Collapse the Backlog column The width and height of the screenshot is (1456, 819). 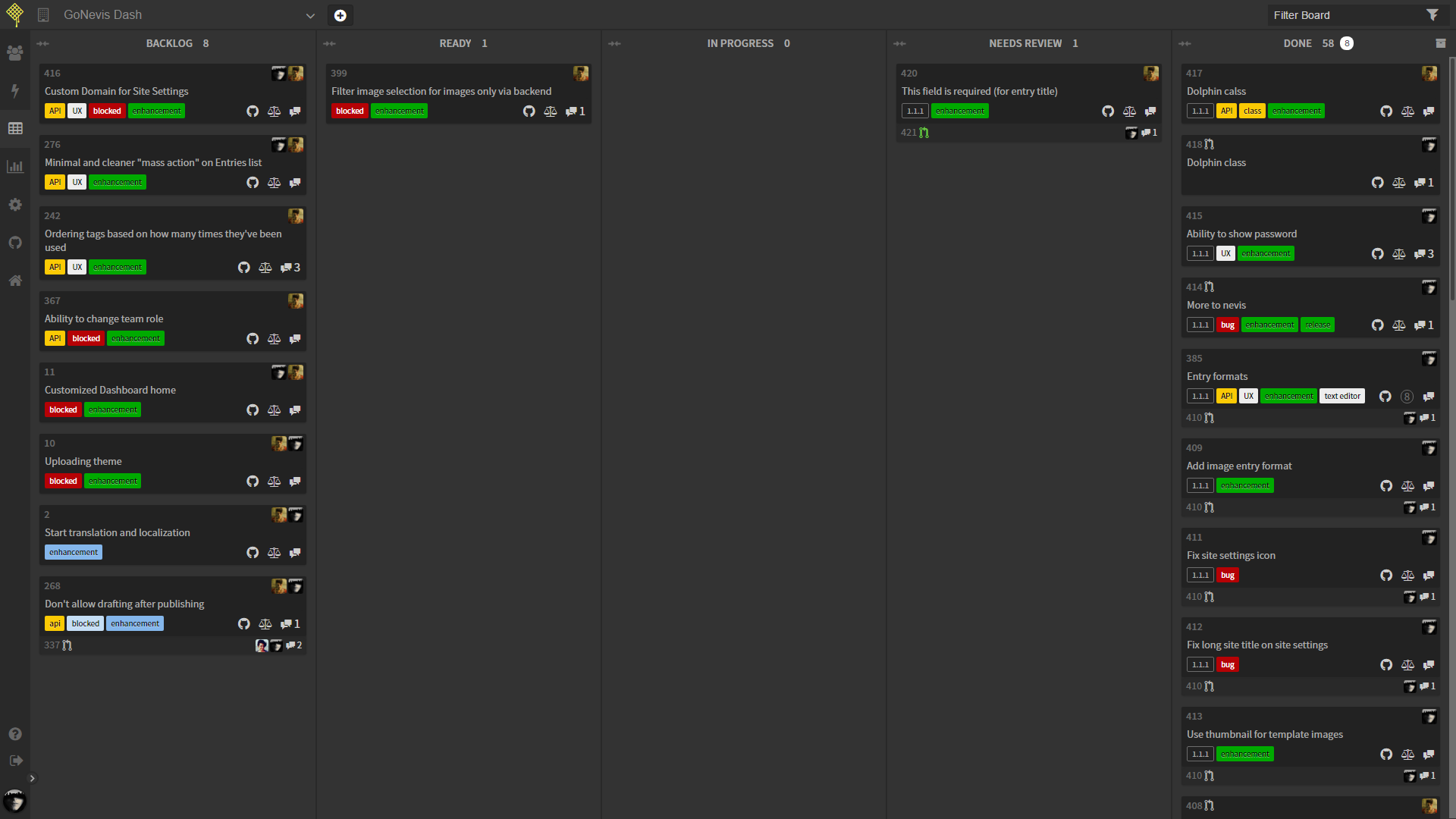[43, 44]
